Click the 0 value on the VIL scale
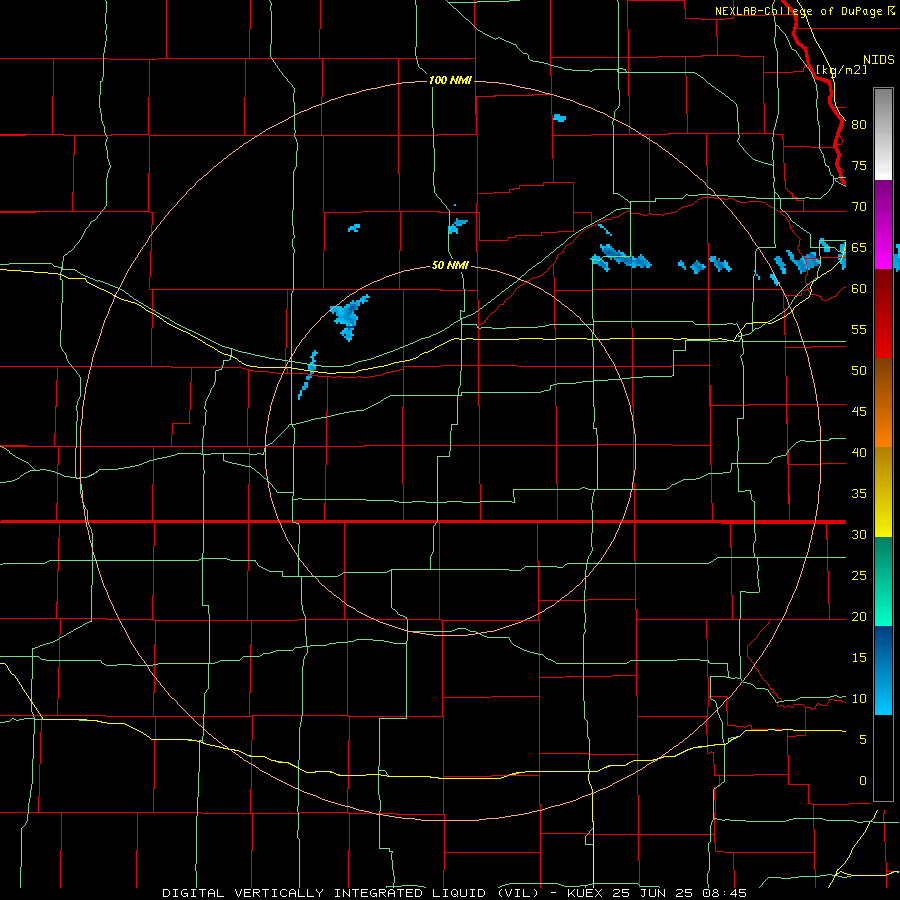 click(863, 781)
